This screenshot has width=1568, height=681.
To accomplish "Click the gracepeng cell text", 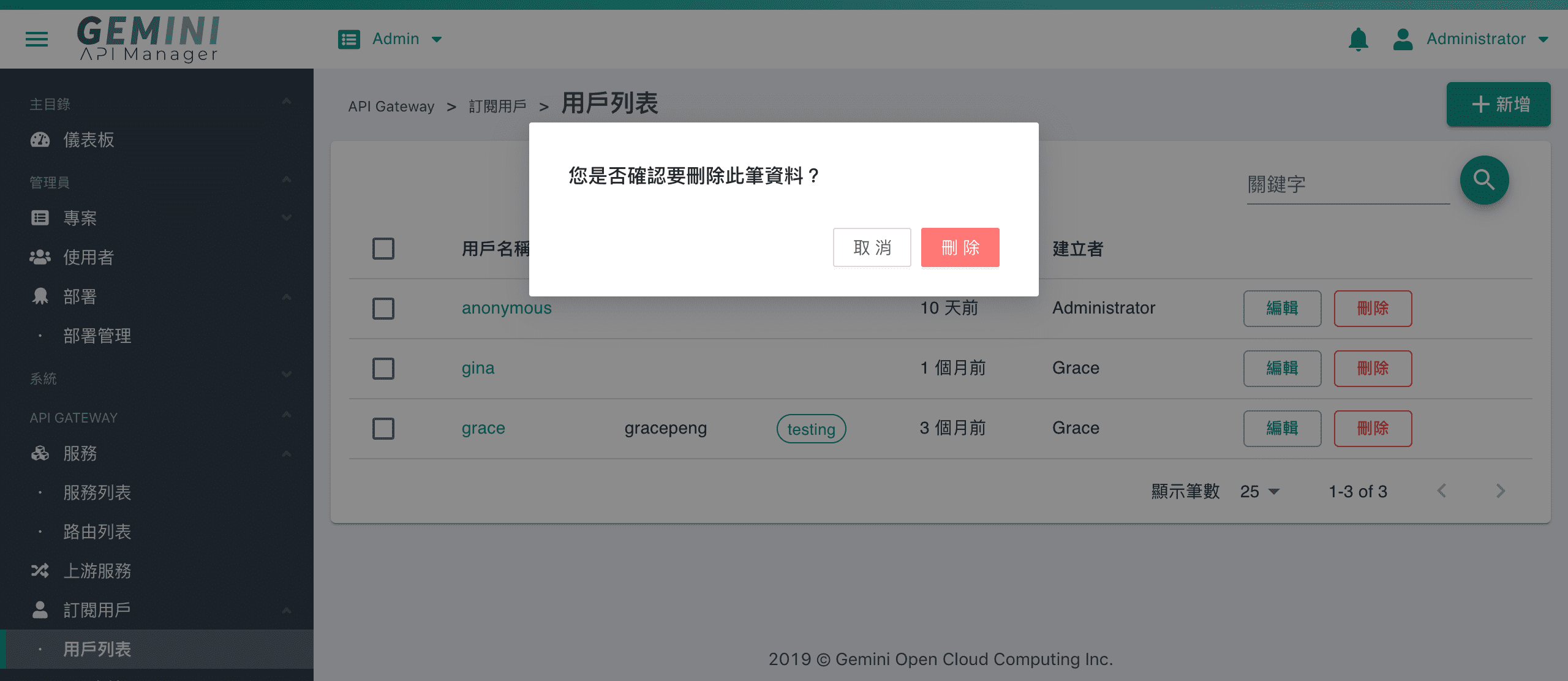I will coord(666,428).
